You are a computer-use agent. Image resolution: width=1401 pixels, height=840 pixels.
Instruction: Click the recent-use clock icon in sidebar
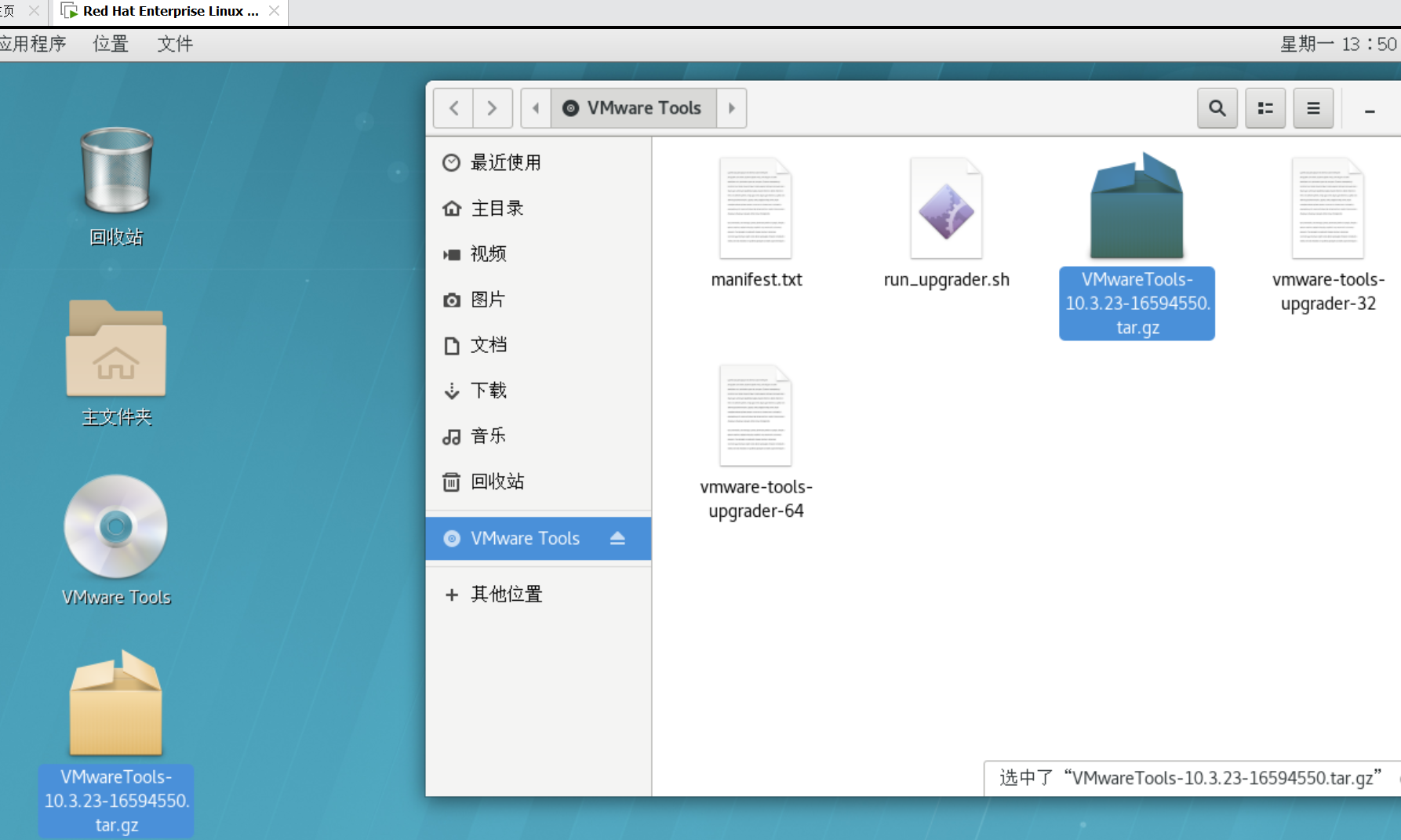(451, 162)
